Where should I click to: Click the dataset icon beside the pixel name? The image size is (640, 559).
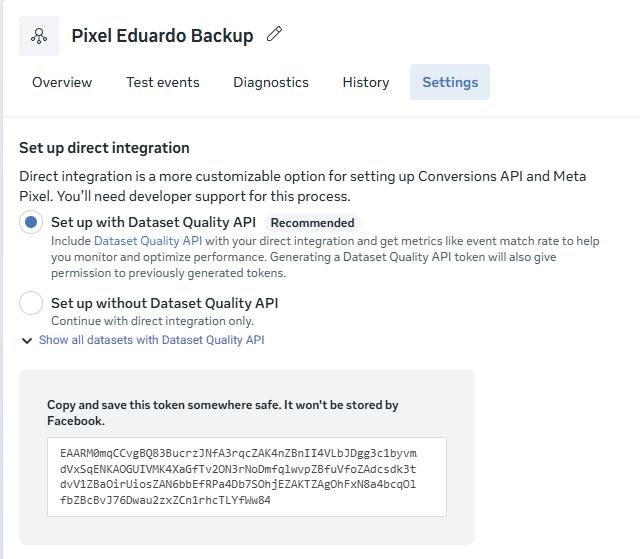[39, 36]
